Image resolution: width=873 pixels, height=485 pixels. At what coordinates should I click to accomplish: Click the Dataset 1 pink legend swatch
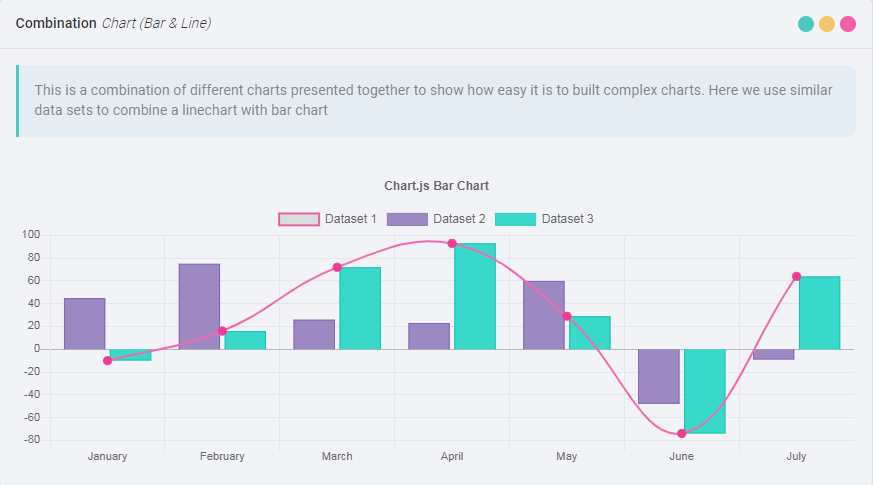pyautogui.click(x=299, y=219)
